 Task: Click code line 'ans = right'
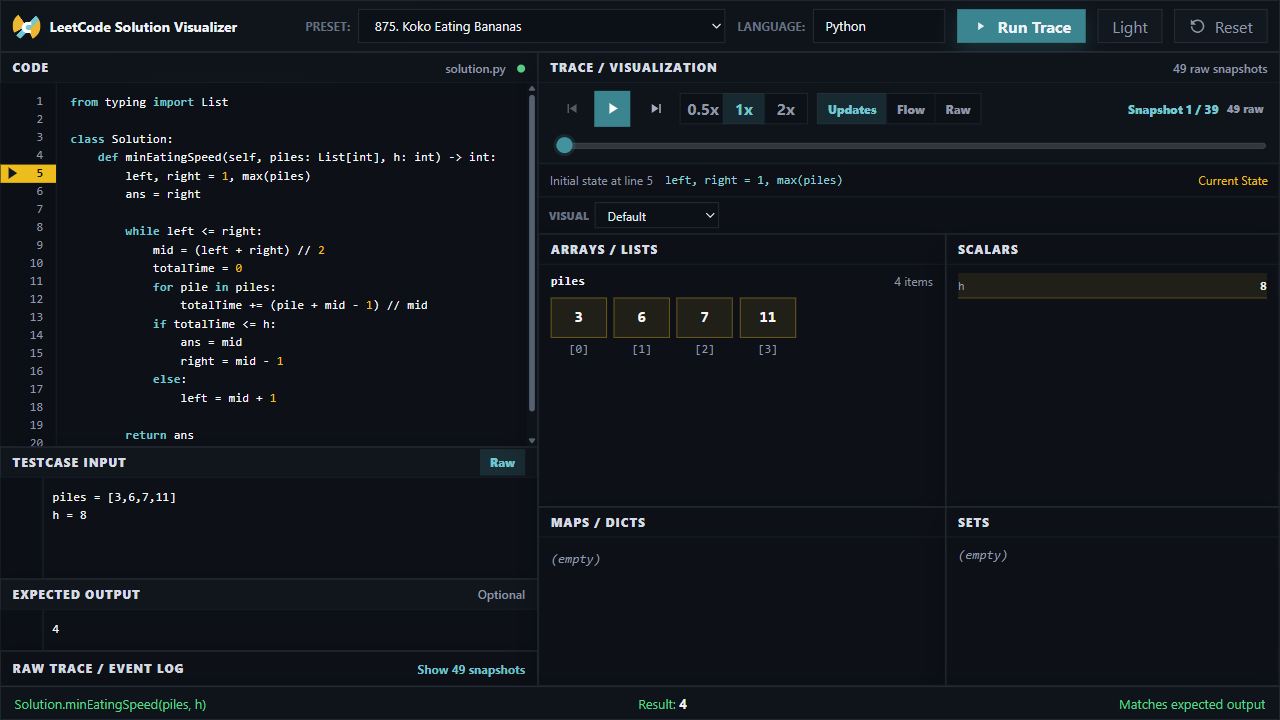coord(163,194)
